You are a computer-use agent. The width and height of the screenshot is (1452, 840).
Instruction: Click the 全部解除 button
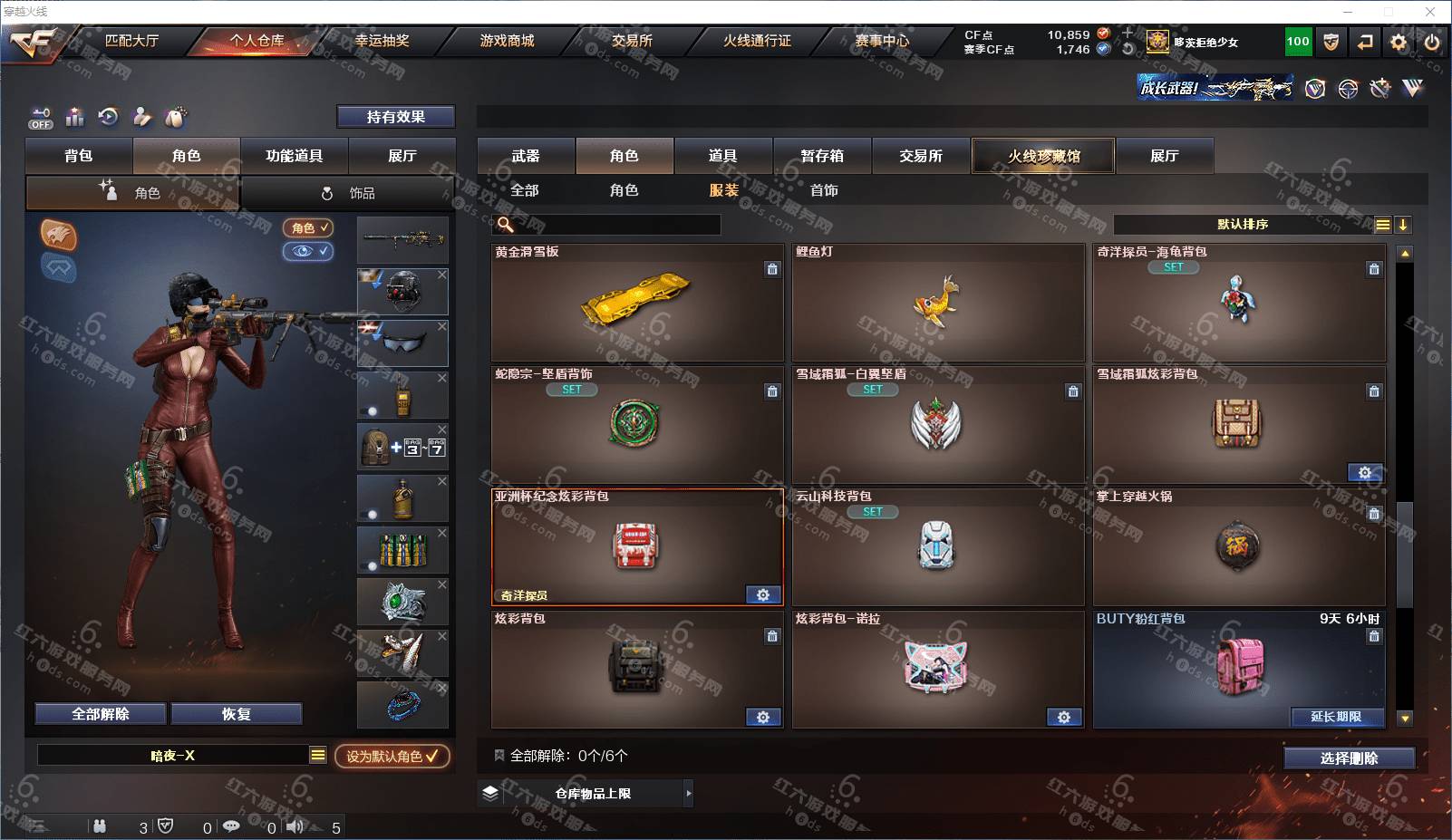(101, 714)
